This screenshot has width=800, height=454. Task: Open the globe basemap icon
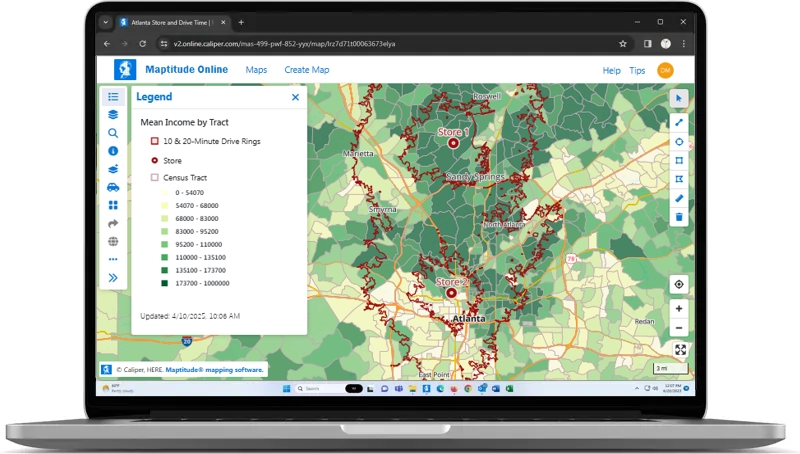113,241
